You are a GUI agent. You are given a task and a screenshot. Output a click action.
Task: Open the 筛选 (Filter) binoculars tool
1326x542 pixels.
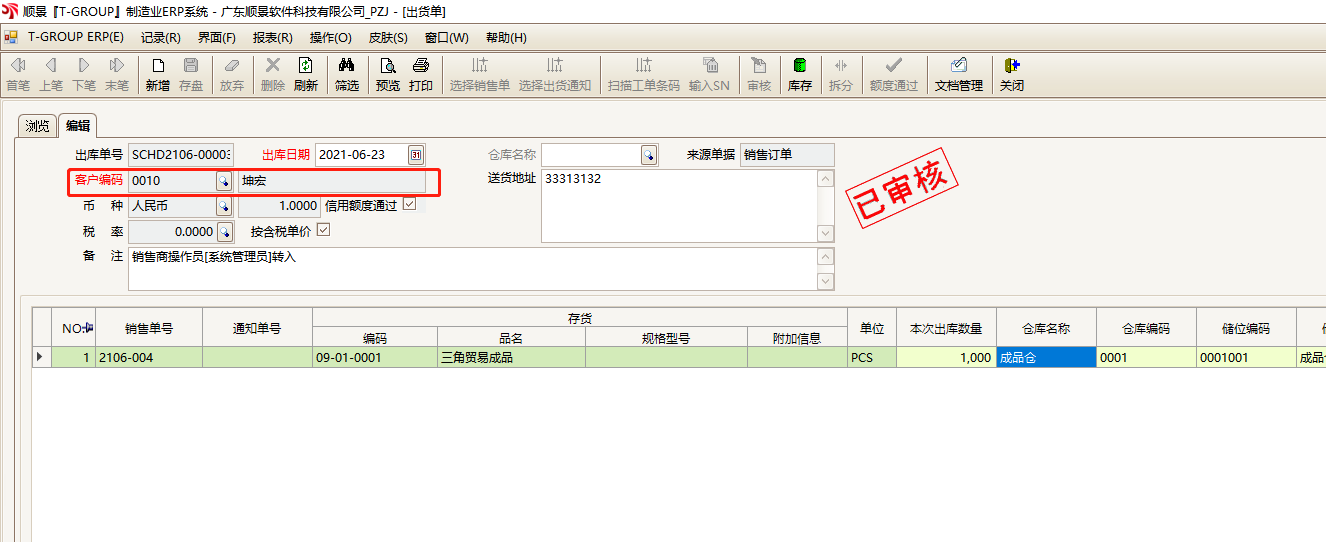pos(346,74)
